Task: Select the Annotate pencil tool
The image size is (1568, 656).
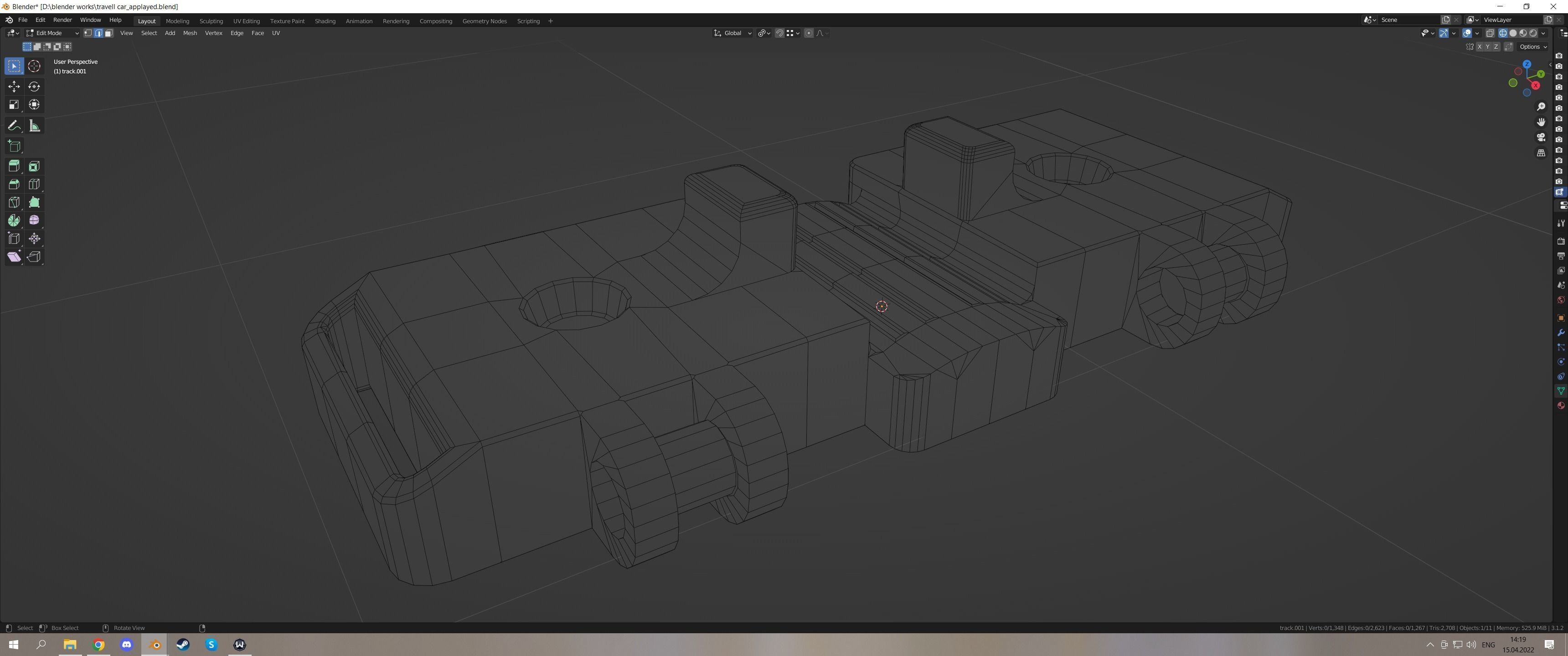Action: 14,126
